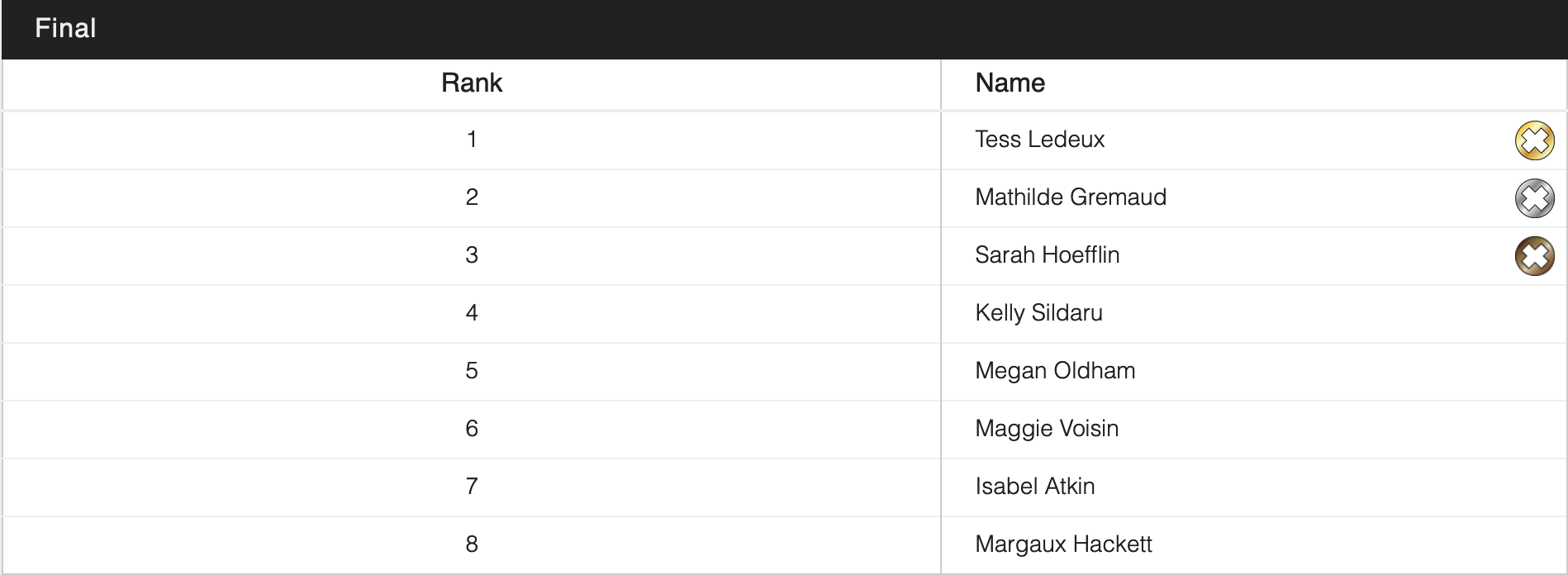
Task: Open Margaux Hackett's entry
Action: pyautogui.click(x=1063, y=544)
